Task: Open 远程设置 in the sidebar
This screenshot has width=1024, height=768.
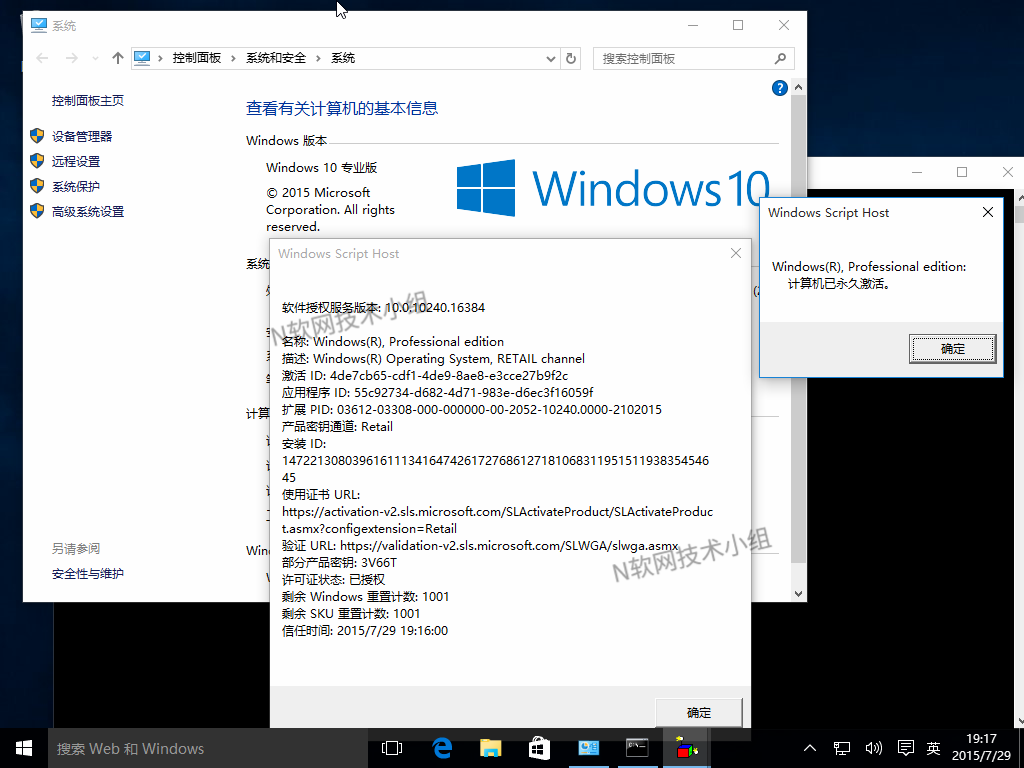Action: point(76,161)
